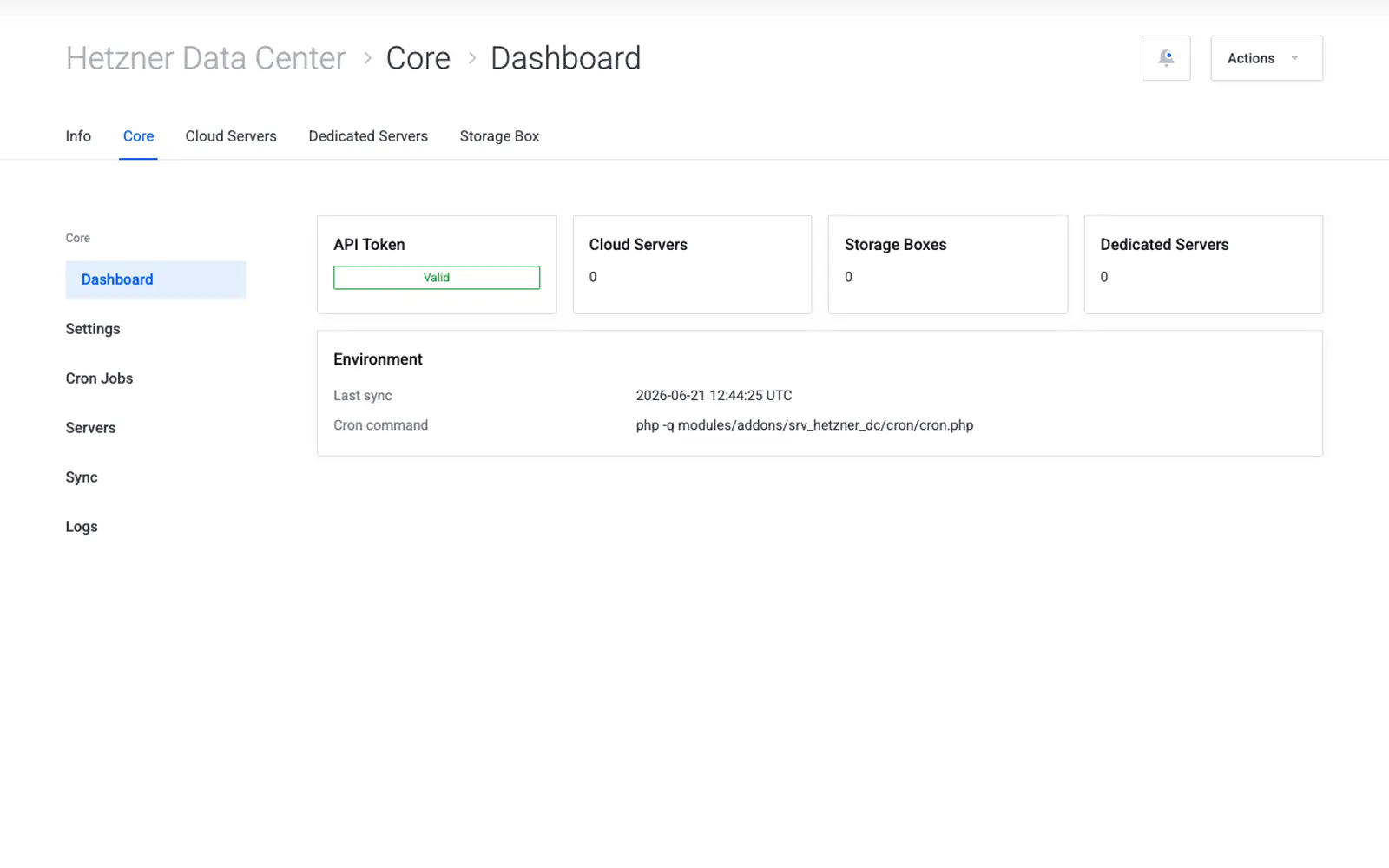
Task: Open the Cloud Servers tab
Action: pos(231,136)
